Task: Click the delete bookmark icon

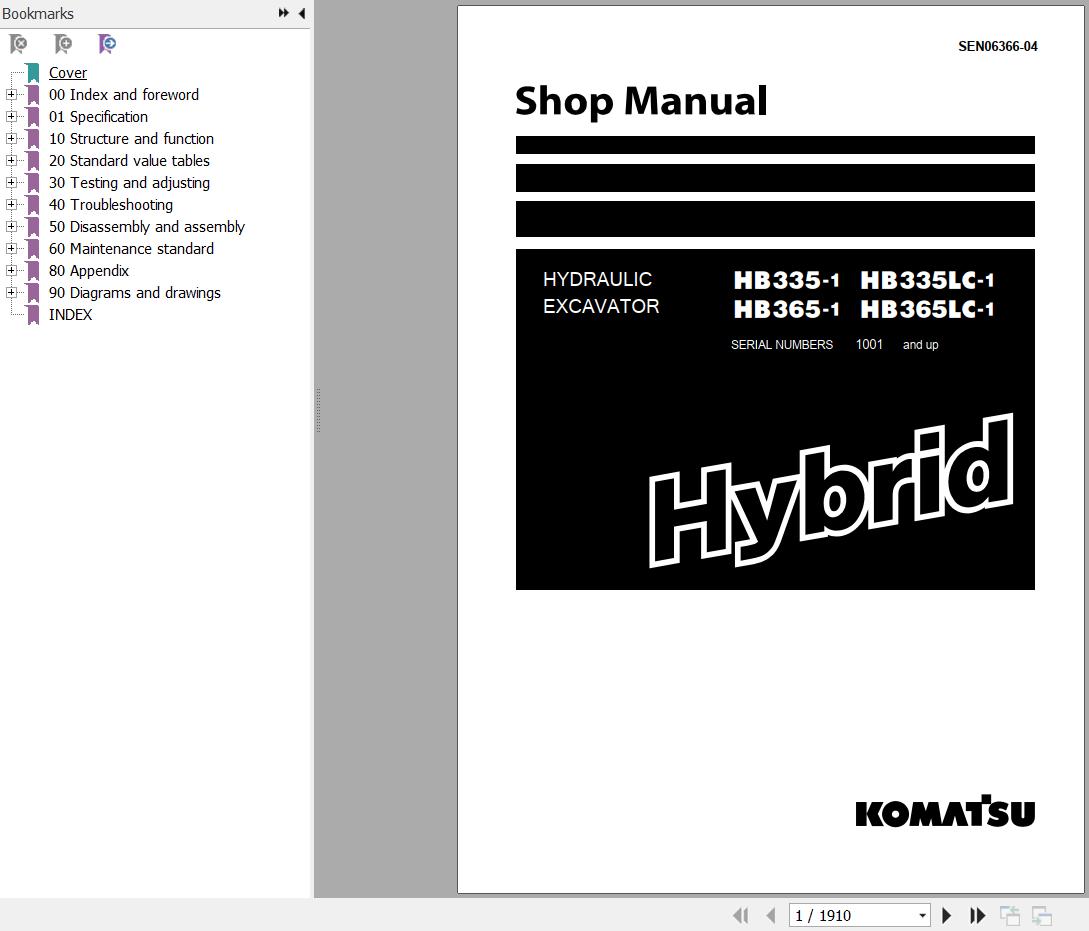Action: coord(18,44)
